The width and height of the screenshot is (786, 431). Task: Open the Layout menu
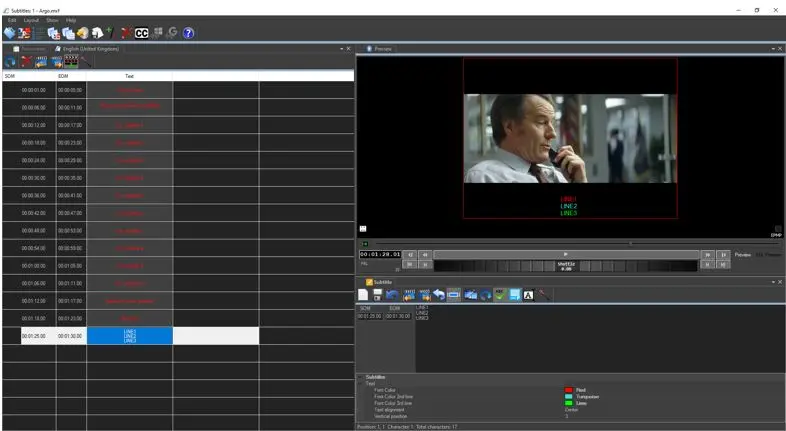31,20
